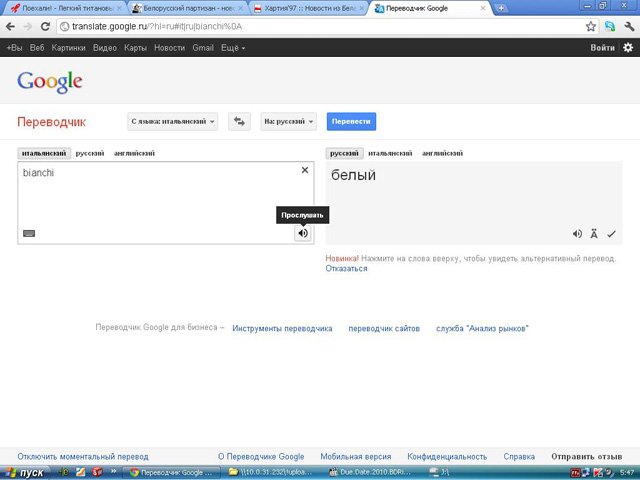Image resolution: width=640 pixels, height=480 pixels.
Task: Open the 'Справка' footer link
Action: [x=519, y=456]
